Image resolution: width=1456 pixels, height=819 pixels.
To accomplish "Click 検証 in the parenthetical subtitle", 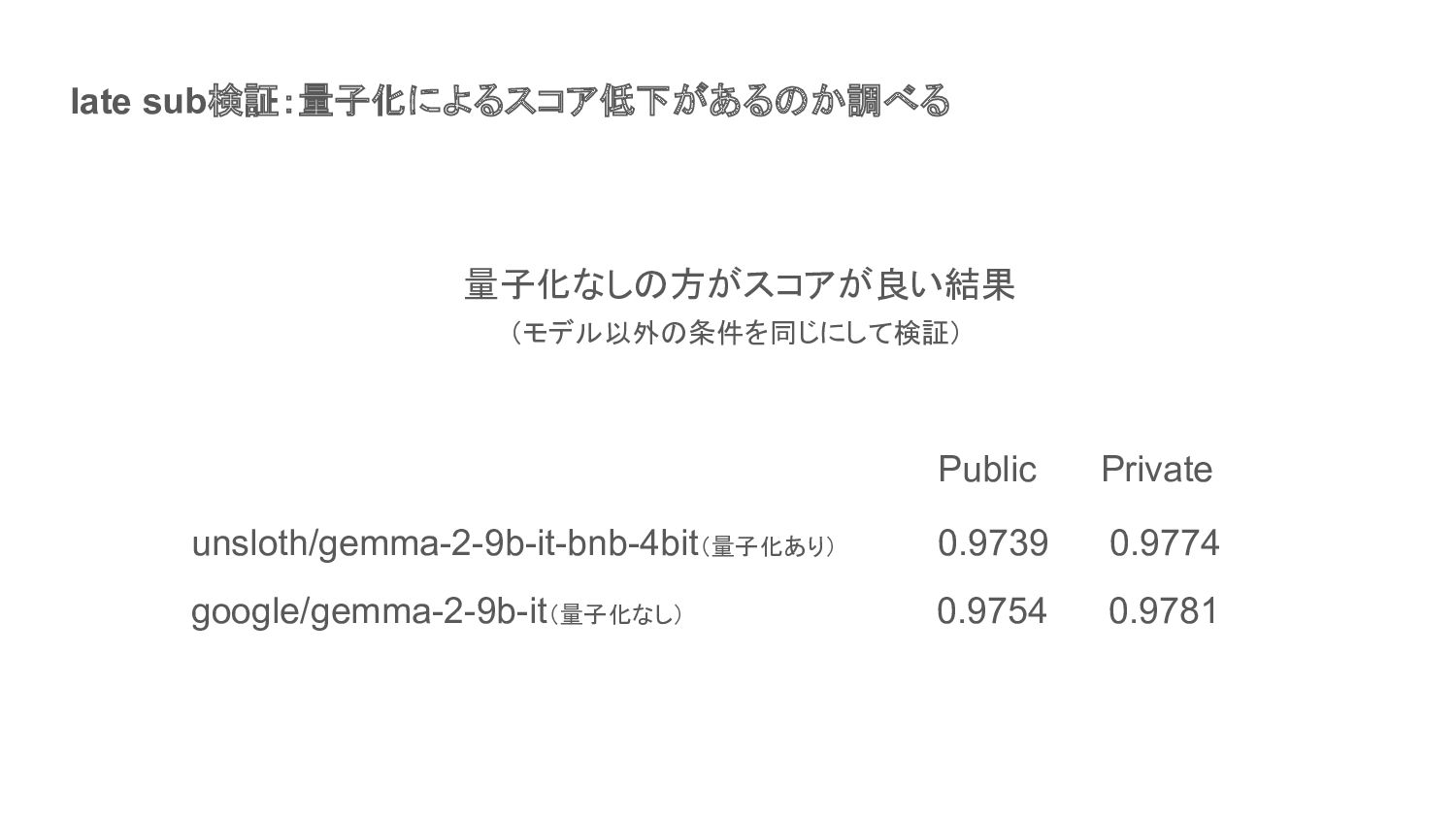I will pyautogui.click(x=921, y=334).
